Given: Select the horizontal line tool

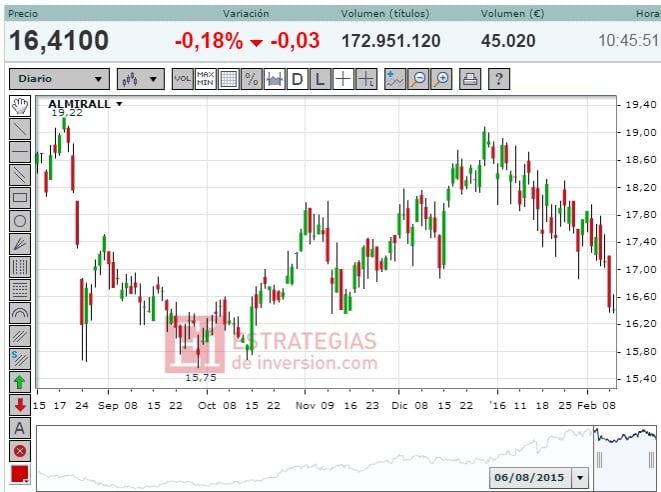Looking at the screenshot, I should click(x=20, y=151).
